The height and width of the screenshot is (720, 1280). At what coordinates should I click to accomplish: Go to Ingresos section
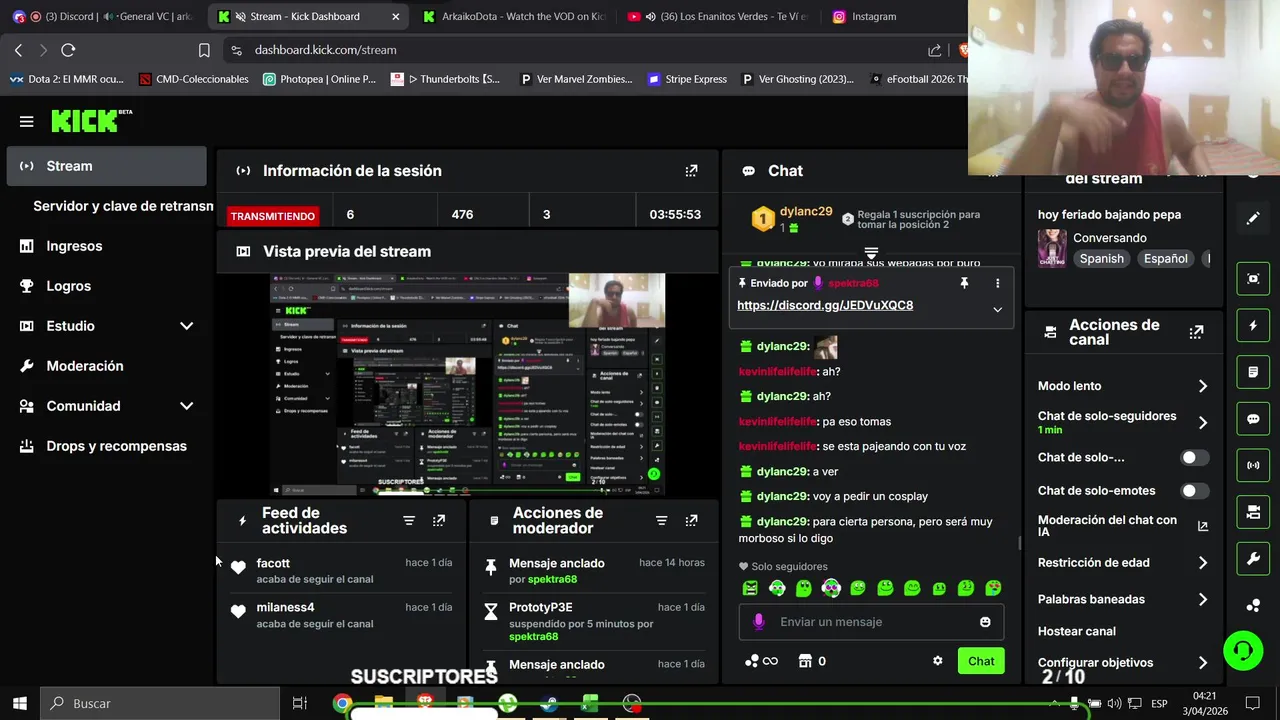106,246
